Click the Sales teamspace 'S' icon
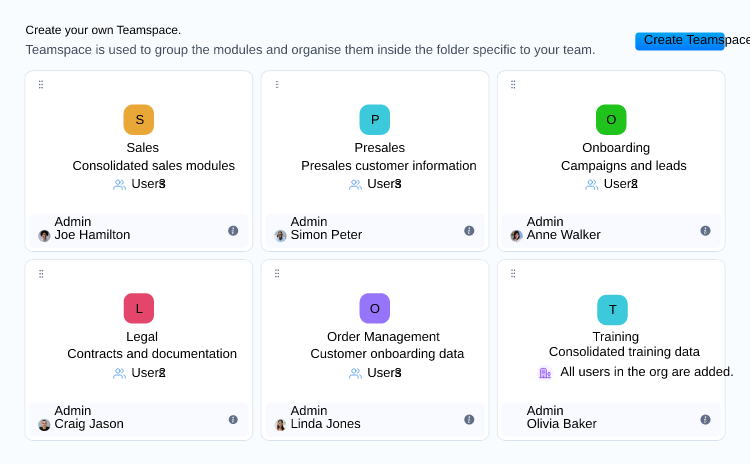The width and height of the screenshot is (750, 464). click(139, 120)
